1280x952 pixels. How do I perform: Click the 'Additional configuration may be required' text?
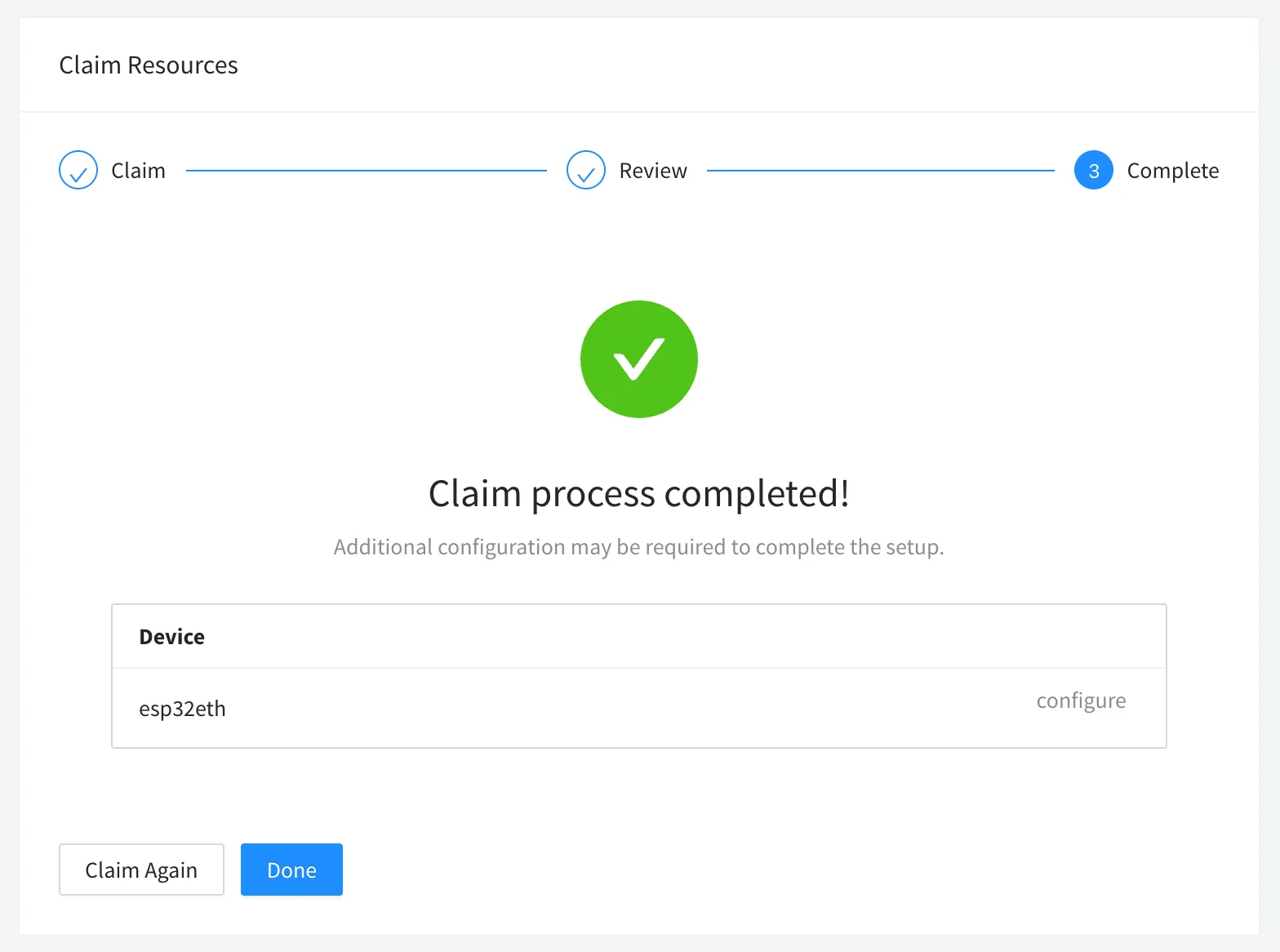pos(639,547)
